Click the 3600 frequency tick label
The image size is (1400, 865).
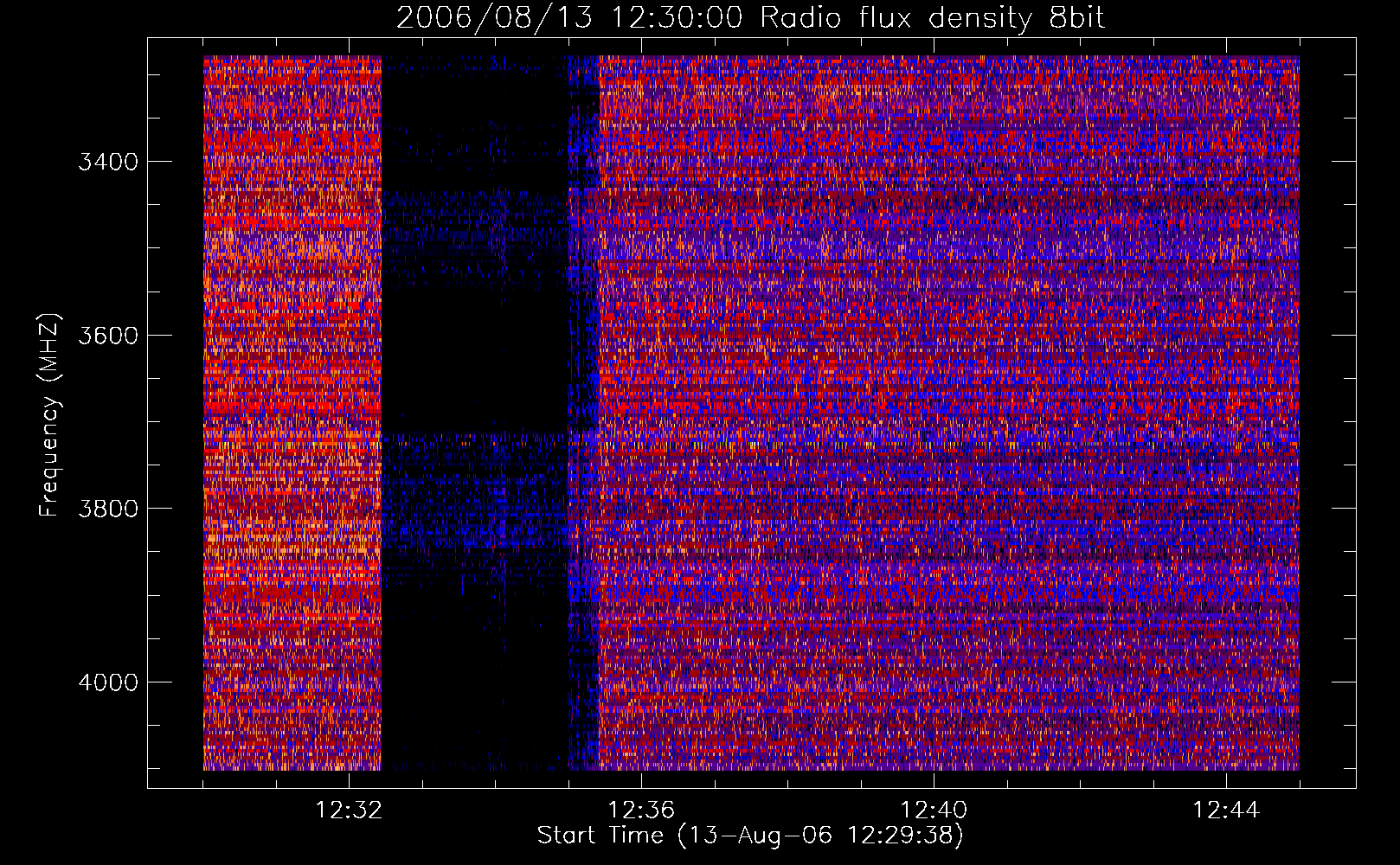108,336
